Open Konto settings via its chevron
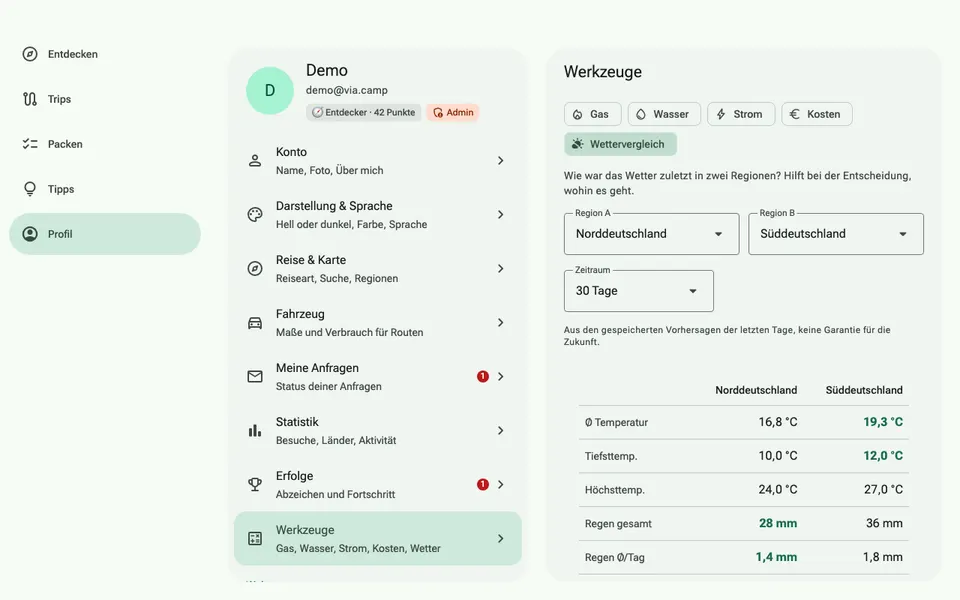960x600 pixels. click(x=501, y=160)
